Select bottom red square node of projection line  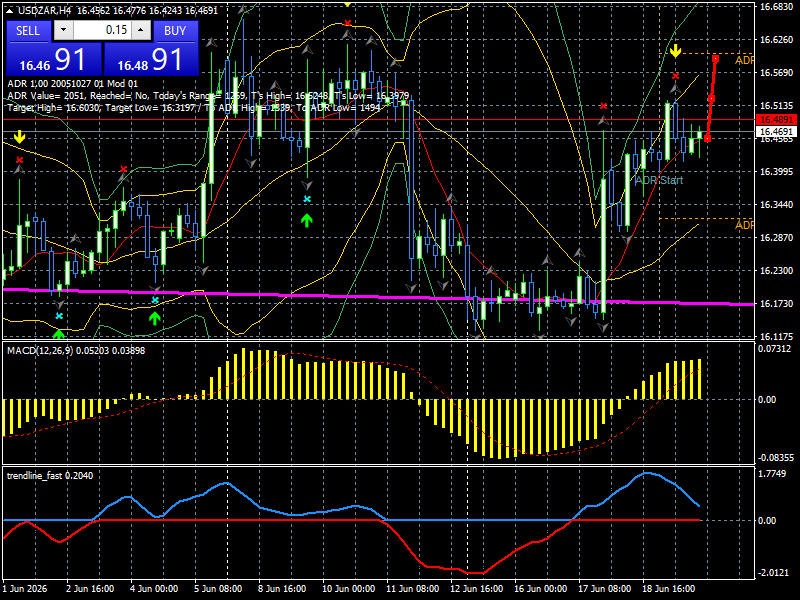pos(707,138)
